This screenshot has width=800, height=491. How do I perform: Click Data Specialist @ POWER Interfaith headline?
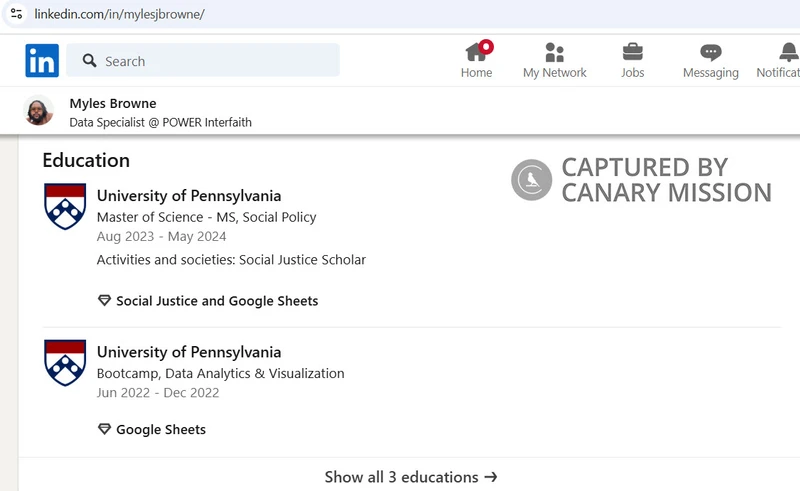[x=160, y=122]
